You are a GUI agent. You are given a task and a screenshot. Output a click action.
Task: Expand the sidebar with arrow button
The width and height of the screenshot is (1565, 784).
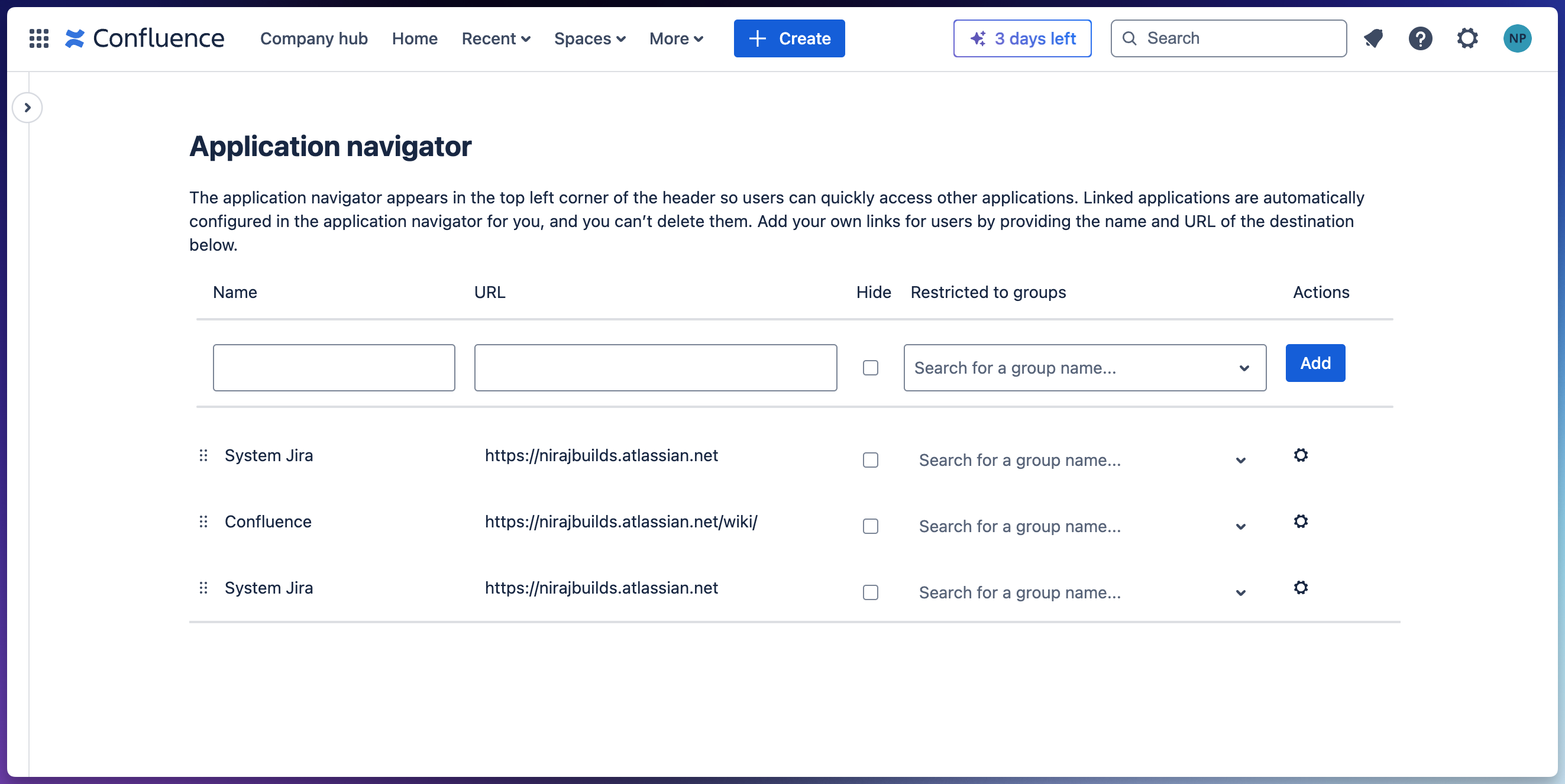coord(27,108)
